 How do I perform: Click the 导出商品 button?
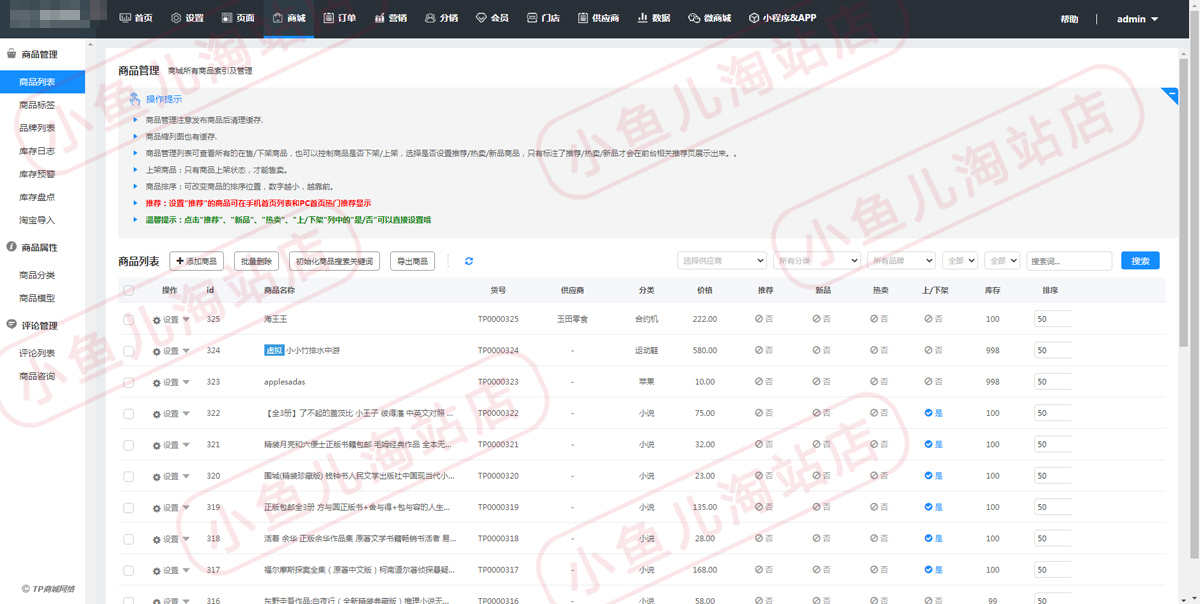[x=412, y=261]
